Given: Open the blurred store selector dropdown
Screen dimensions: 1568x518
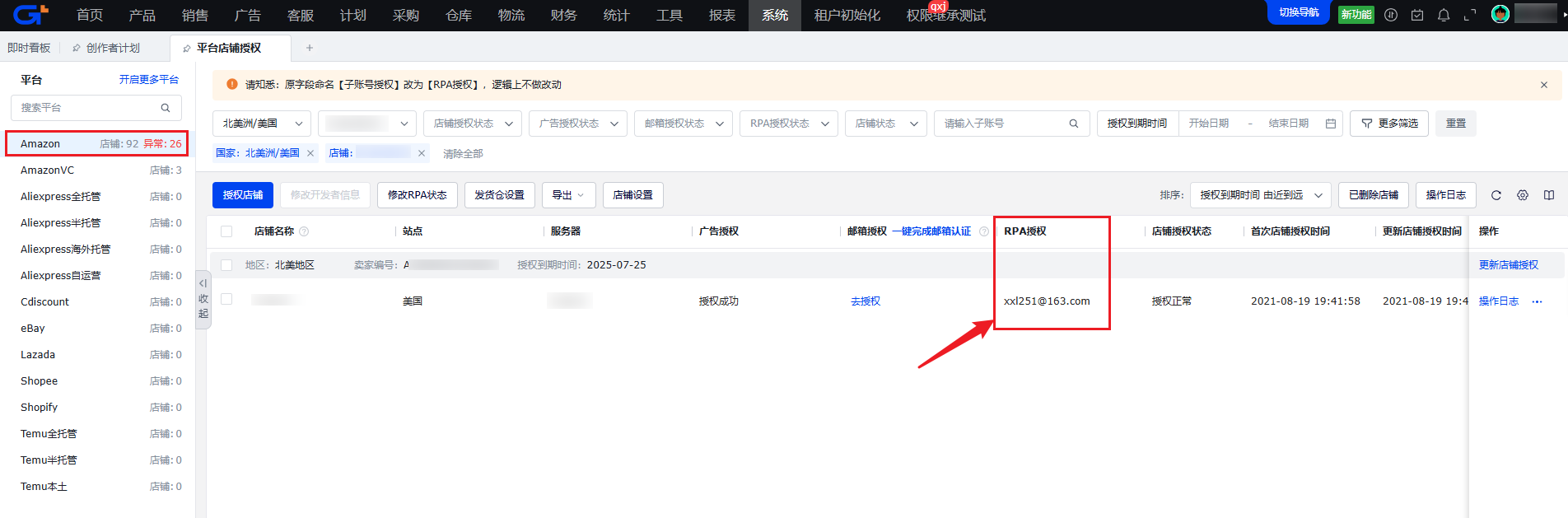Looking at the screenshot, I should coord(367,124).
